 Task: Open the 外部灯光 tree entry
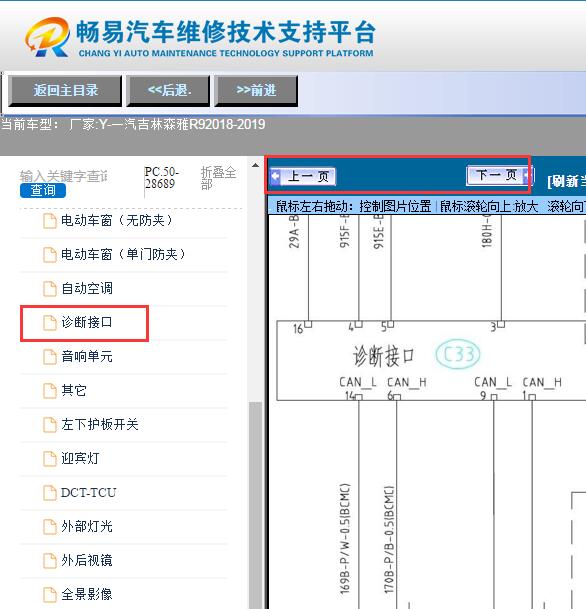tap(87, 527)
